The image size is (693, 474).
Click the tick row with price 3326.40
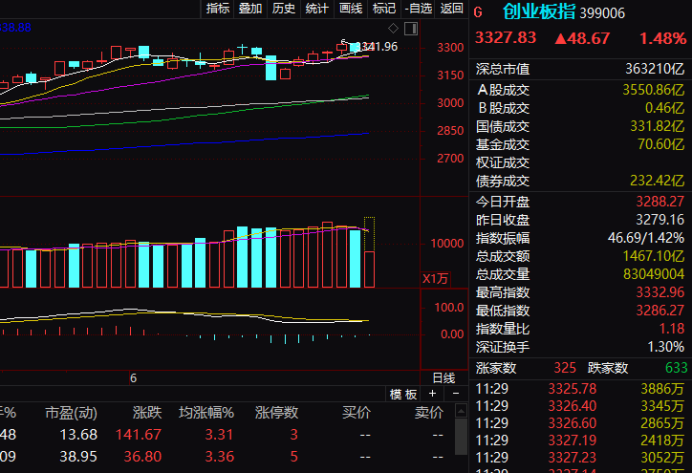tap(580, 406)
